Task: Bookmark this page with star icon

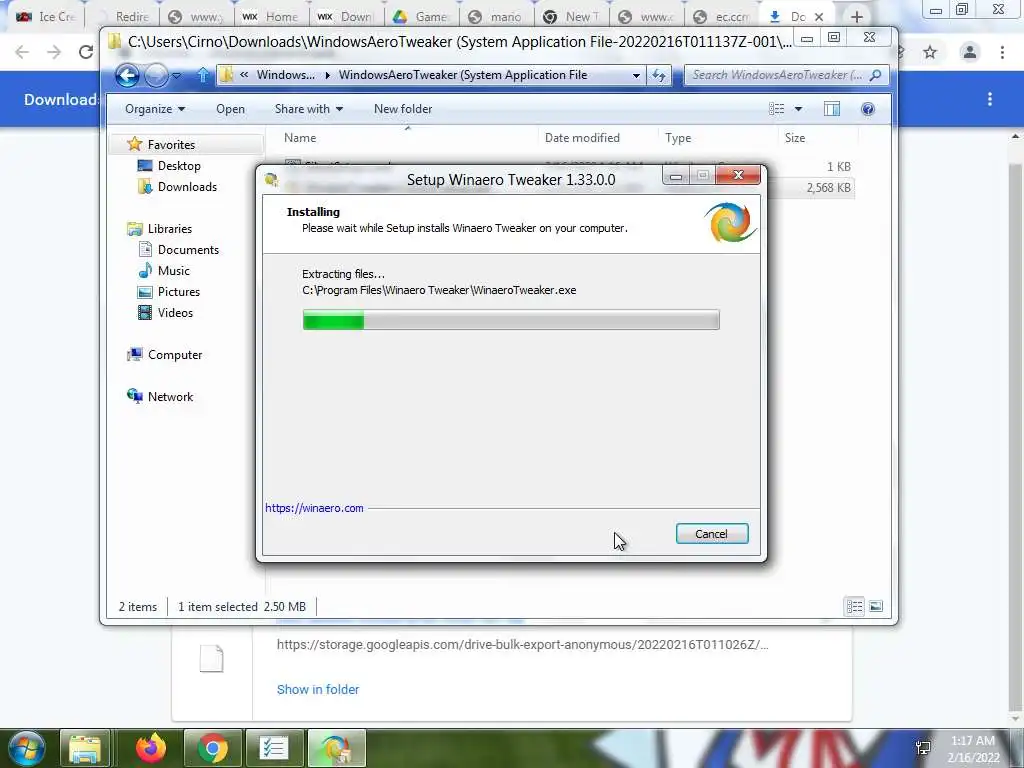Action: (x=930, y=52)
